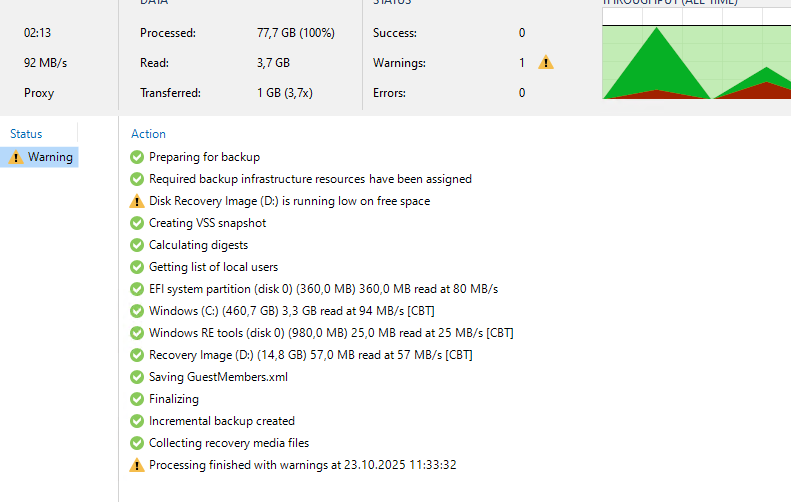This screenshot has width=791, height=502.
Task: Click warning icon for Disk Recovery Image low space
Action: pyautogui.click(x=137, y=201)
